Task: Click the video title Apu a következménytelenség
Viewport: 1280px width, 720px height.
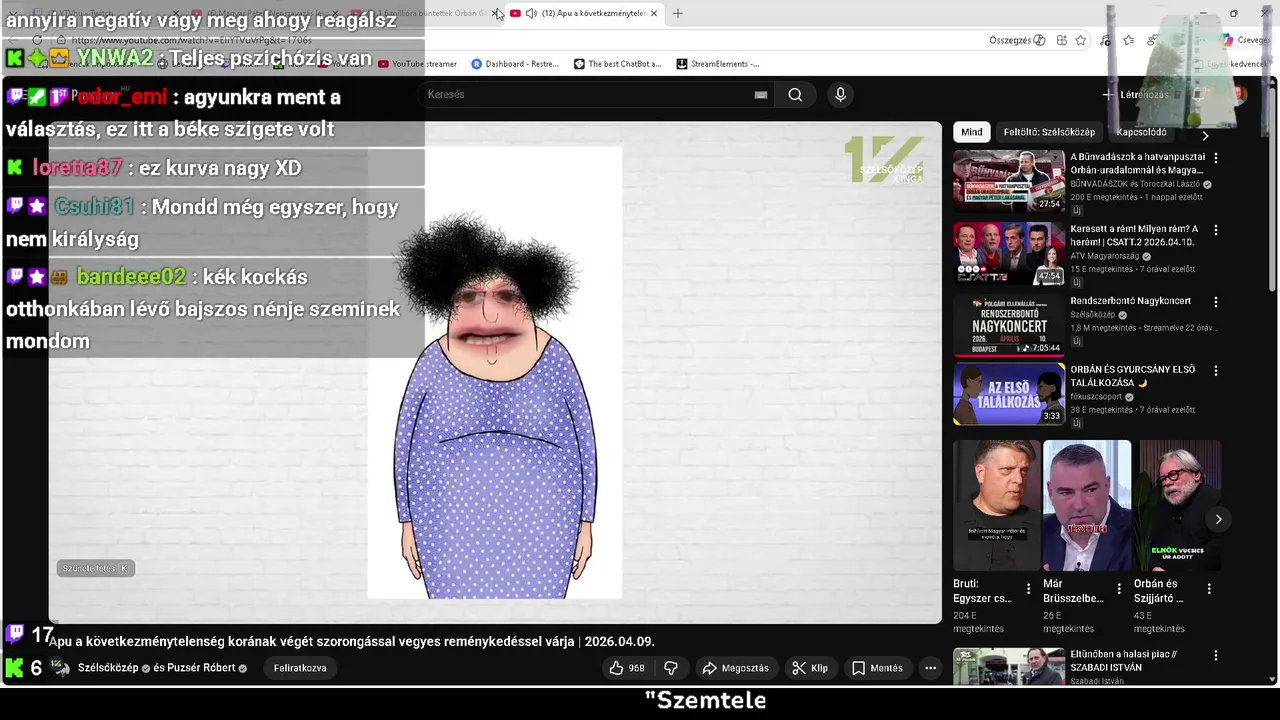Action: pos(351,641)
